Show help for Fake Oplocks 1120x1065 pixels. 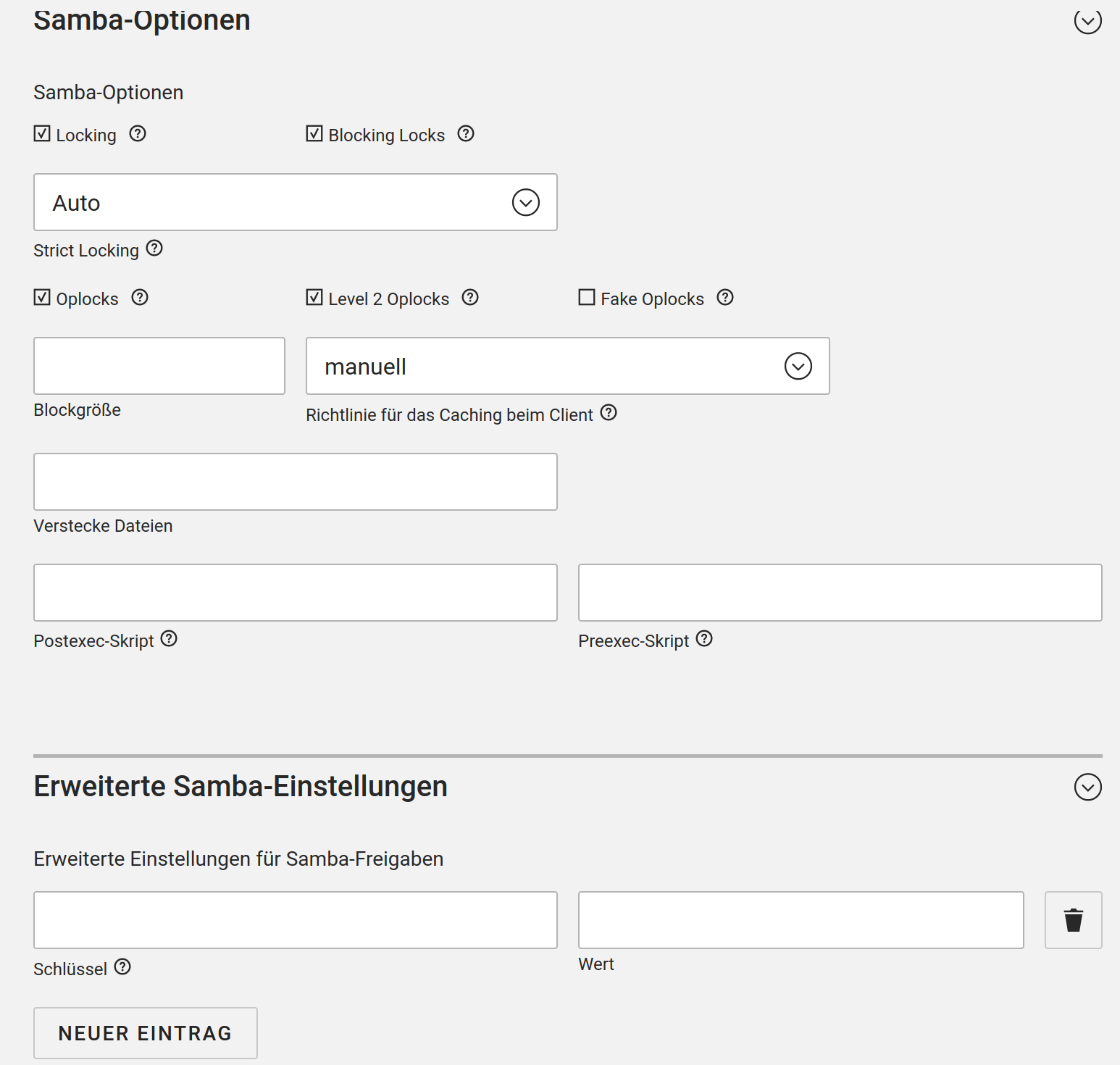(725, 297)
